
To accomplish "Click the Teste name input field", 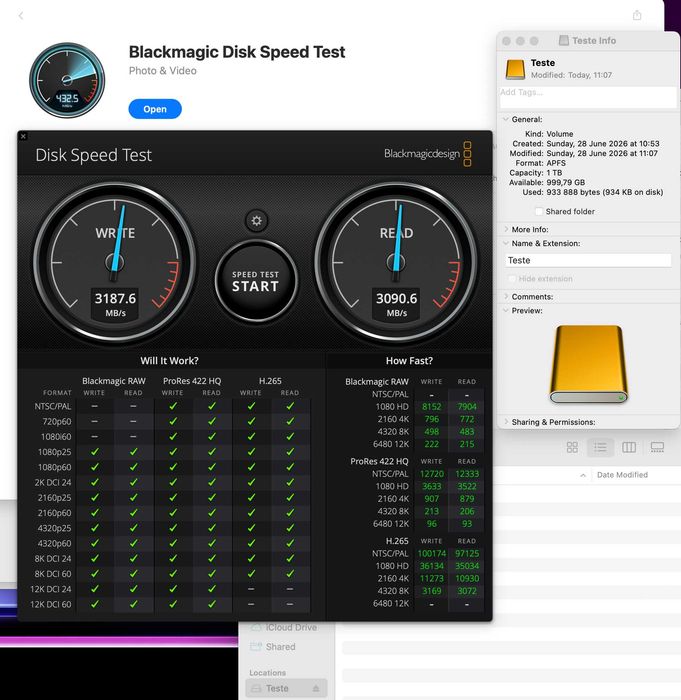I will (x=588, y=260).
